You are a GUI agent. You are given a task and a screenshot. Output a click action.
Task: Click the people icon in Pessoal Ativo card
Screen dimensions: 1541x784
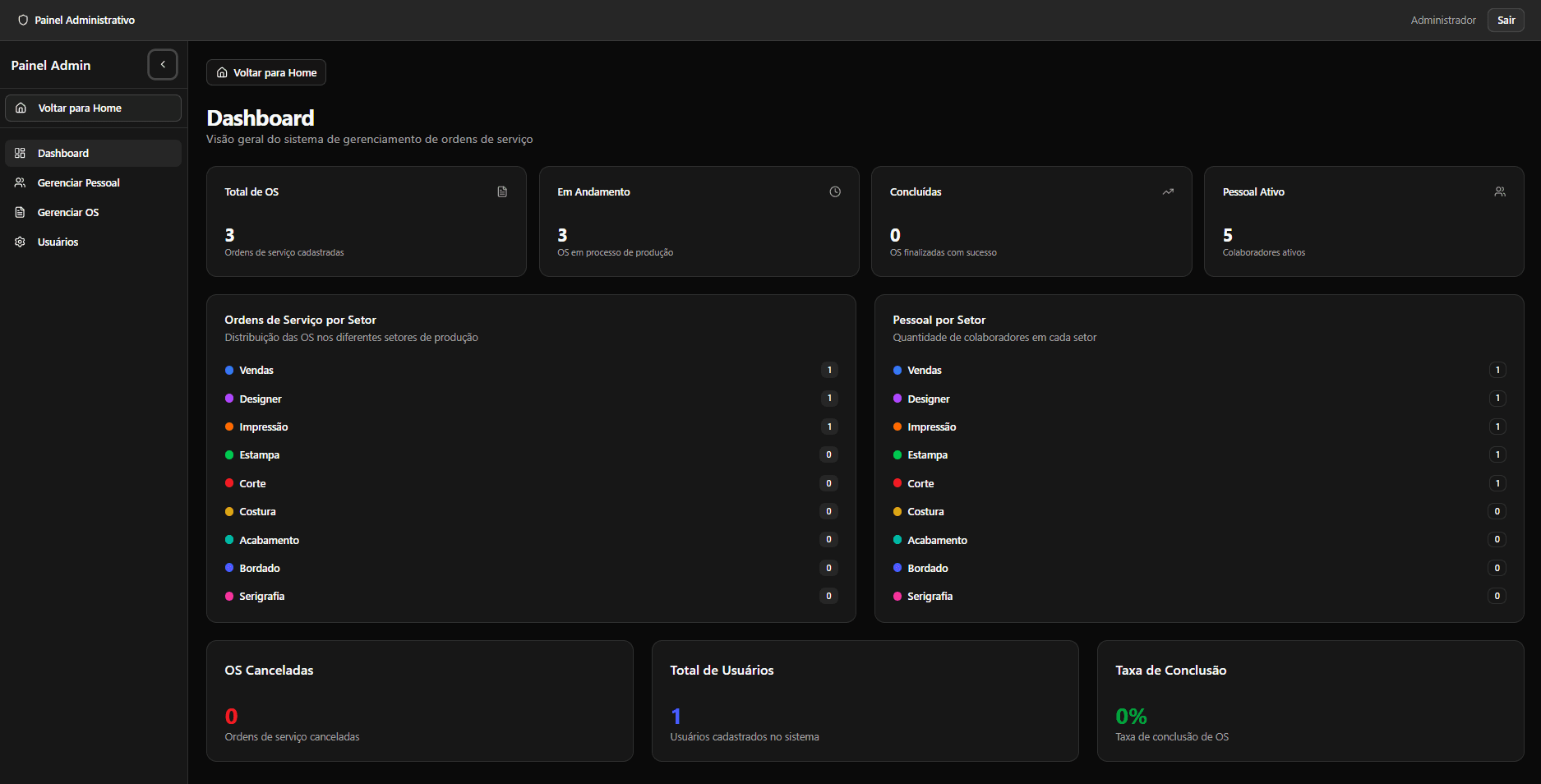[x=1500, y=192]
